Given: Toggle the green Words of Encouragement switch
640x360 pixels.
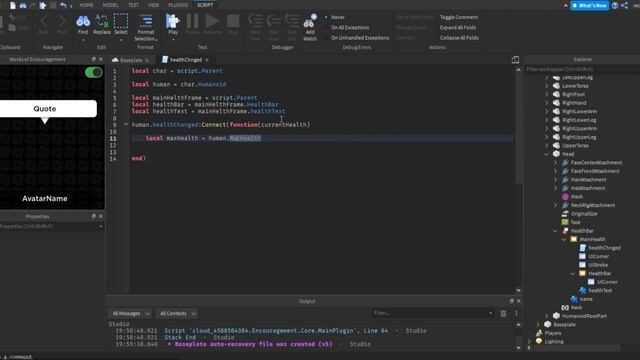Looking at the screenshot, I should [x=93, y=72].
